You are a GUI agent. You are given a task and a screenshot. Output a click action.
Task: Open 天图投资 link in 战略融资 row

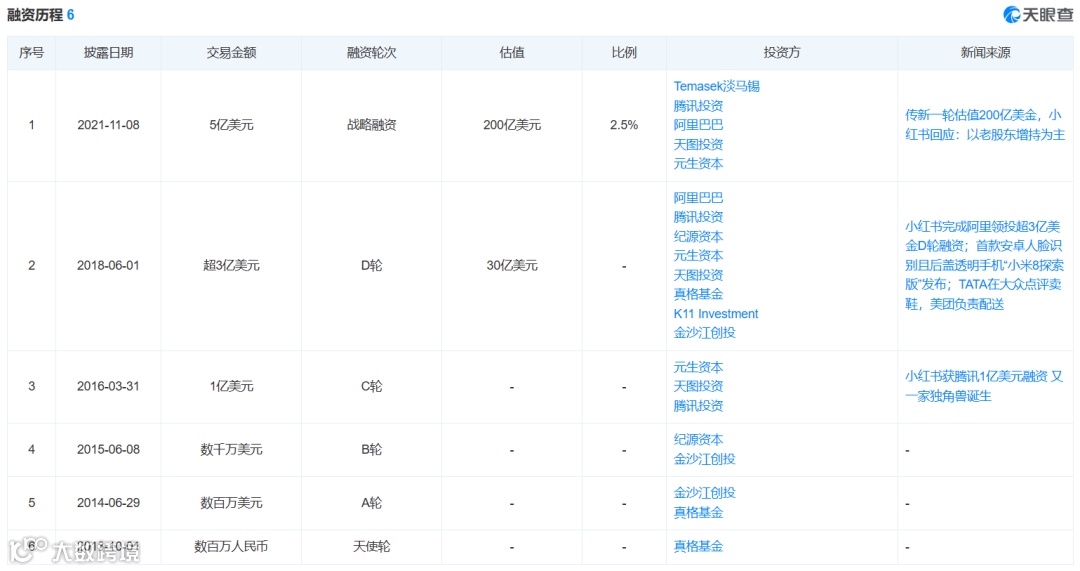(698, 144)
